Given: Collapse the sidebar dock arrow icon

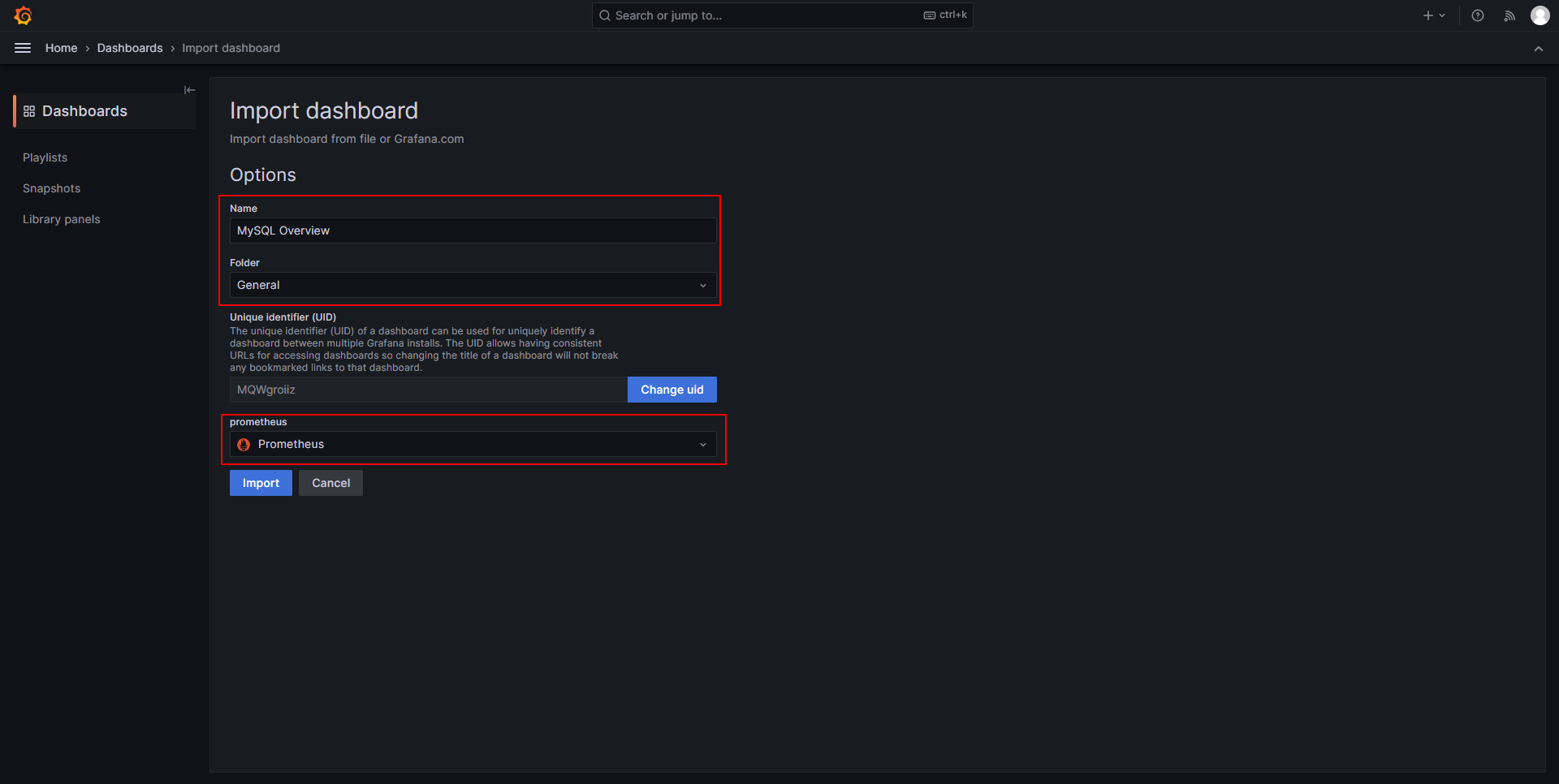Looking at the screenshot, I should [x=189, y=90].
